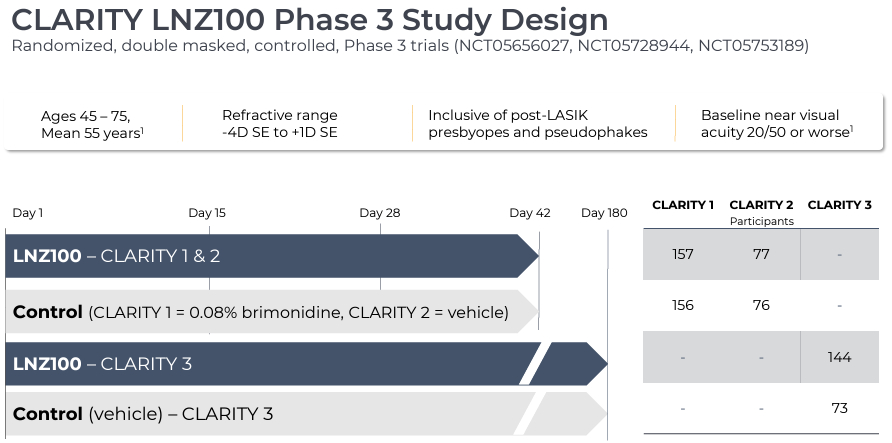Select the 157 participants cell
Image resolution: width=892 pixels, height=443 pixels.
(683, 255)
